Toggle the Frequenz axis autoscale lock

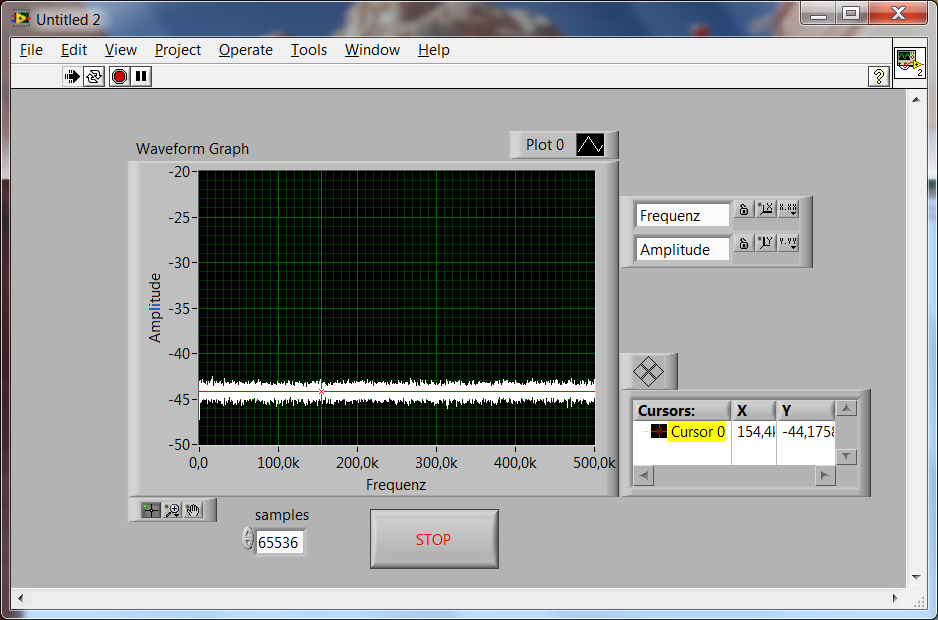pyautogui.click(x=744, y=209)
